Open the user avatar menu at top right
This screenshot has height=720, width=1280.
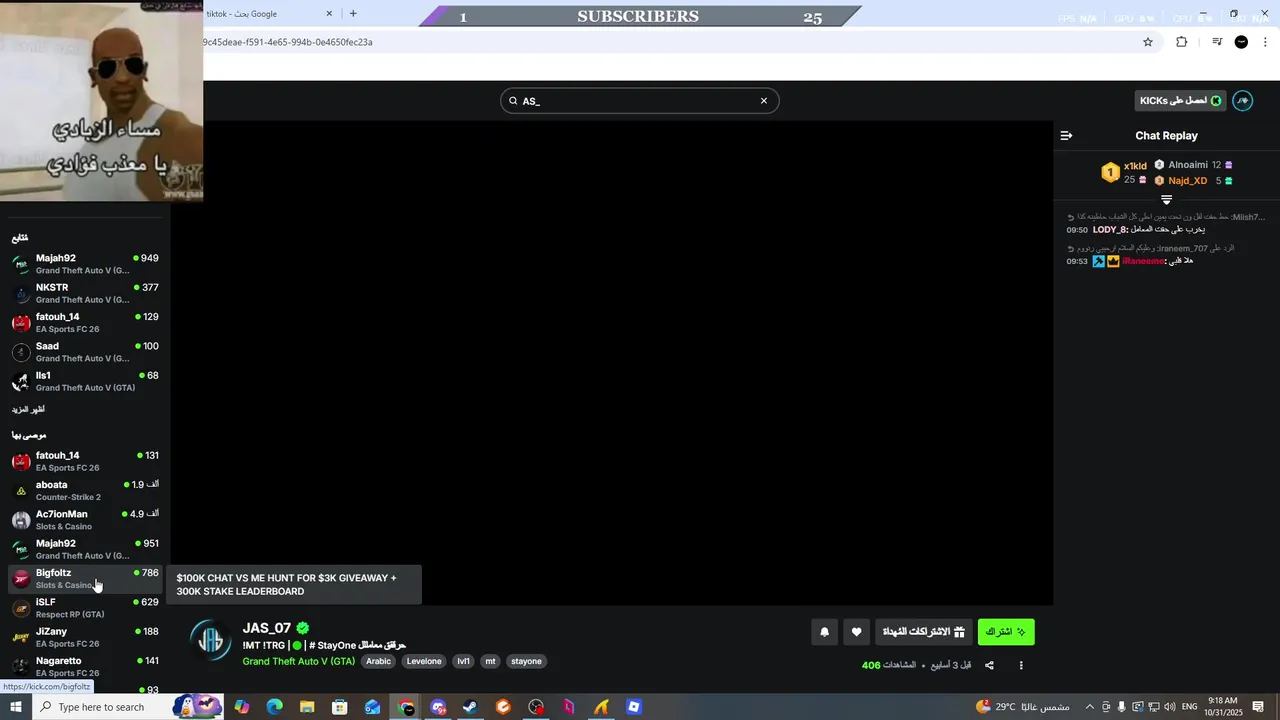tap(1242, 101)
